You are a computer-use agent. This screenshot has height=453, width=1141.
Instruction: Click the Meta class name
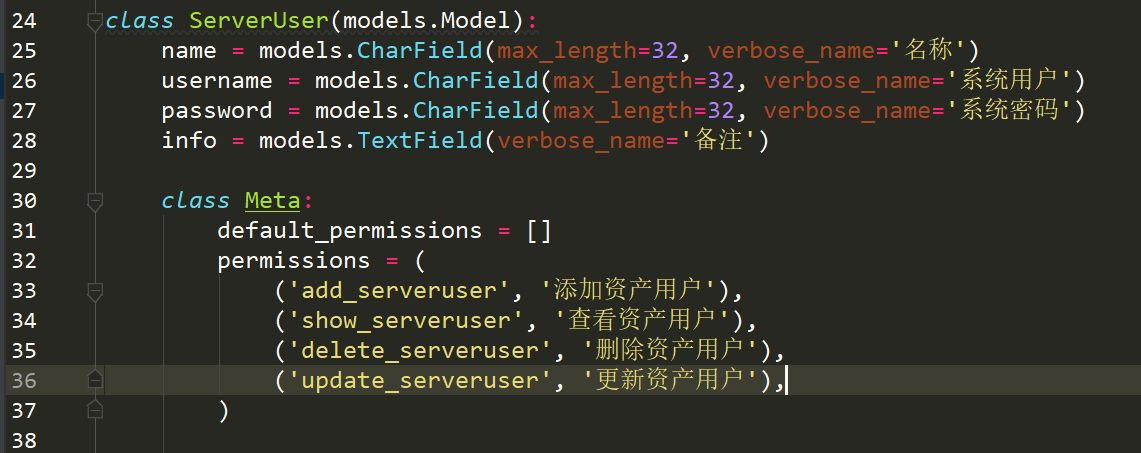point(272,201)
